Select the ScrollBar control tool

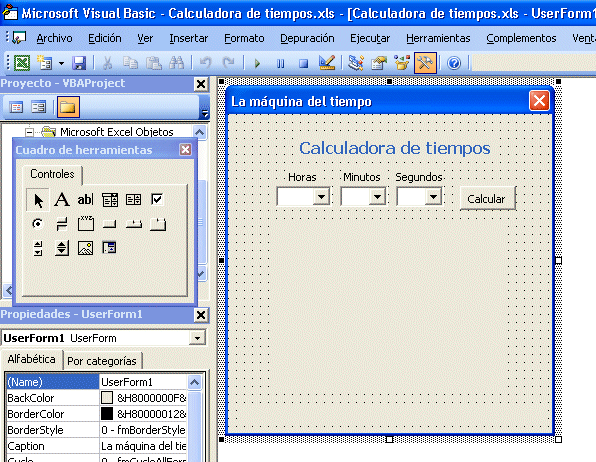point(38,248)
